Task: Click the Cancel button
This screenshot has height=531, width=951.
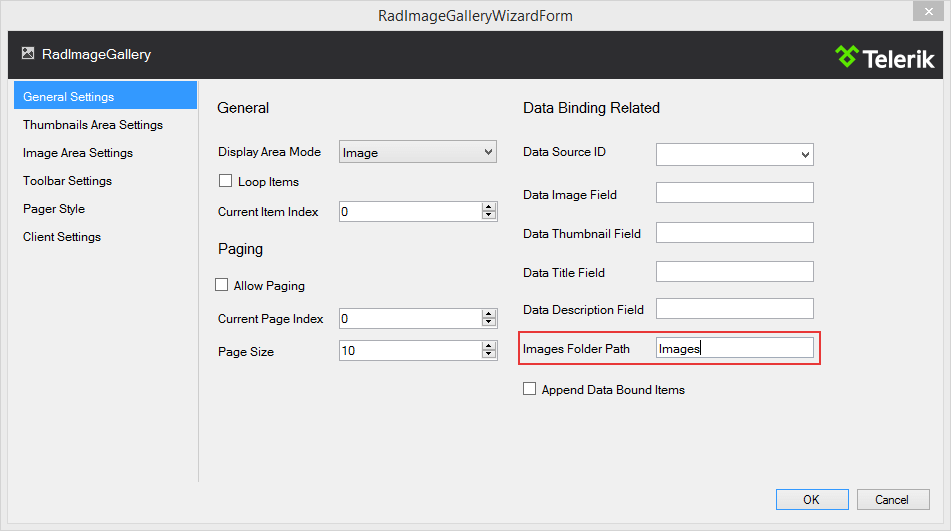Action: click(x=891, y=499)
